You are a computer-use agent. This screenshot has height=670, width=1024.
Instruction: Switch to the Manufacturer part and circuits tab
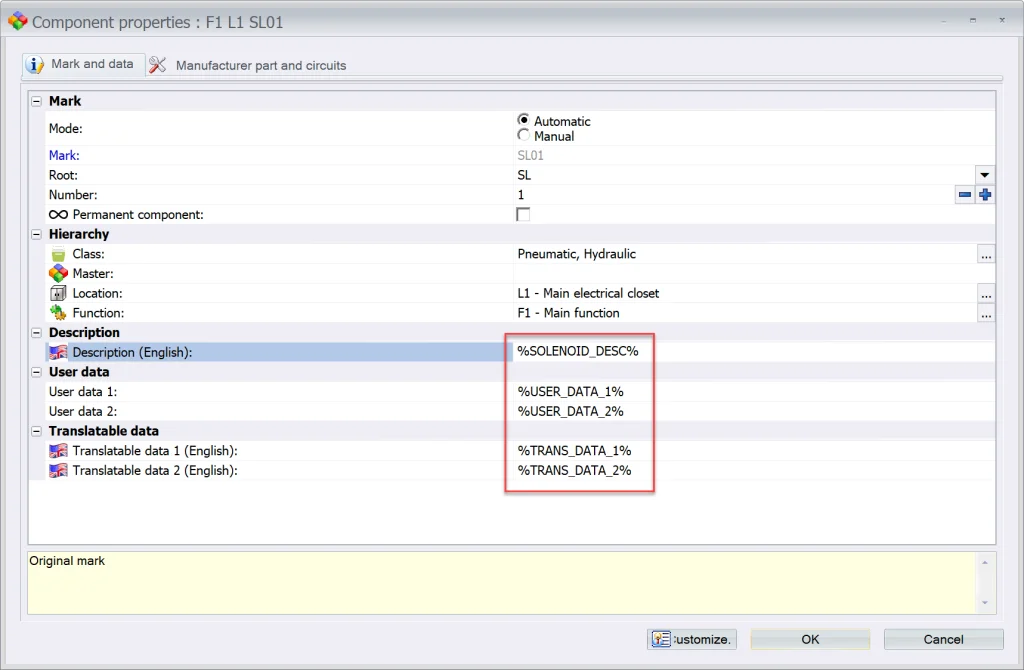click(x=258, y=65)
